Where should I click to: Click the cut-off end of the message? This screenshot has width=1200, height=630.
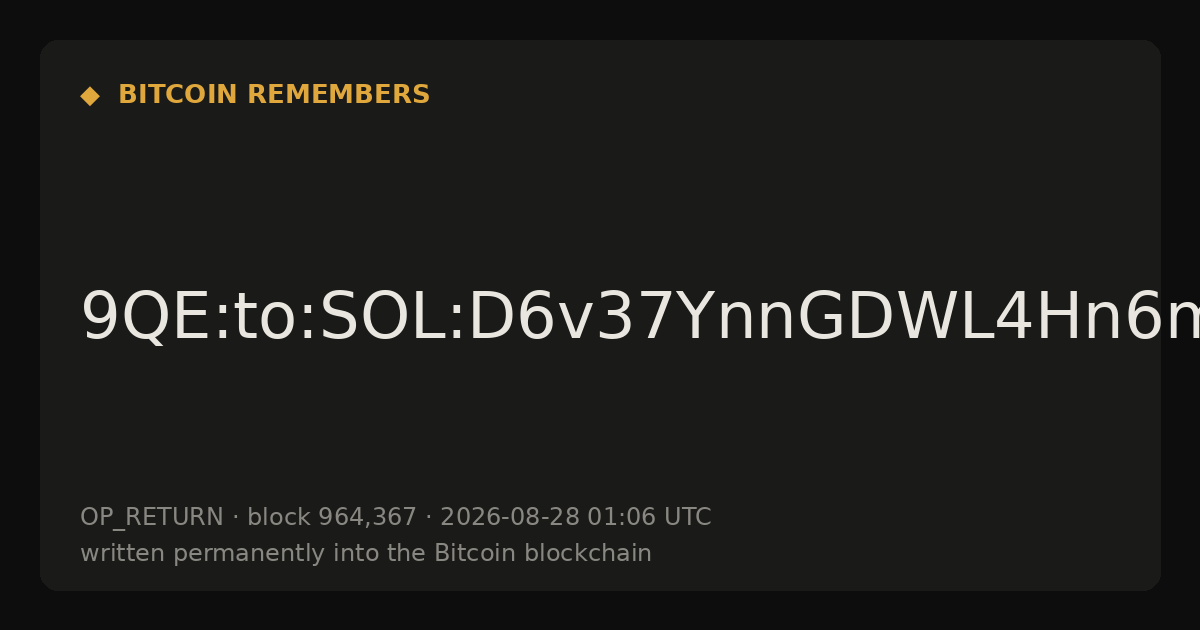(x=1180, y=318)
